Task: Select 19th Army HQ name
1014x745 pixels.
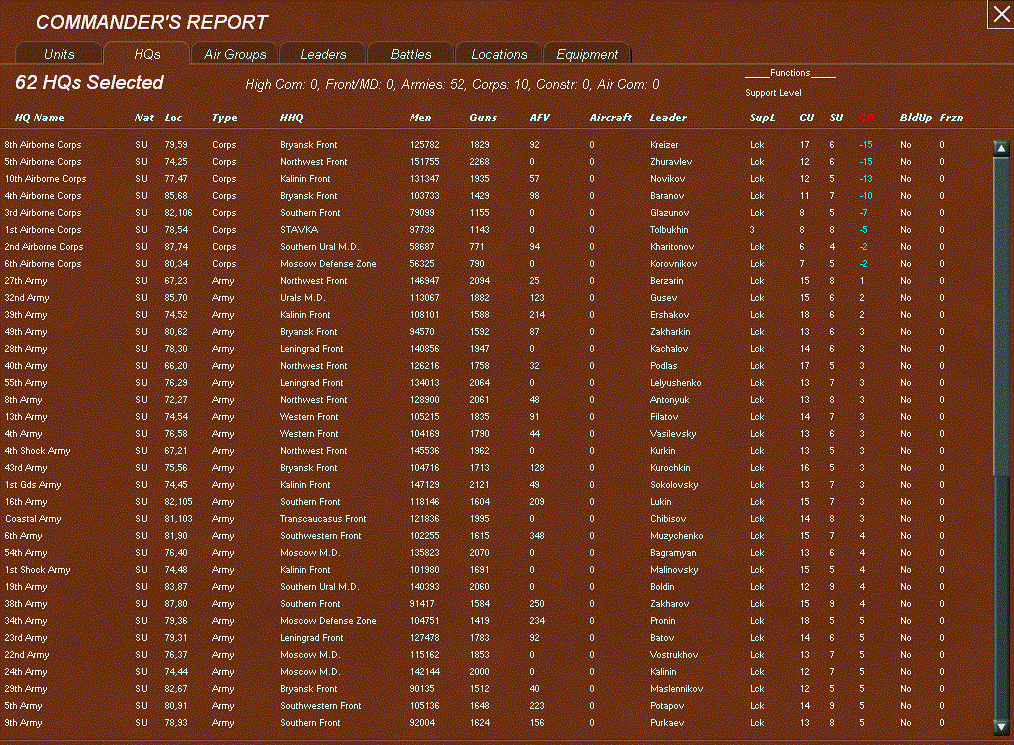Action: coord(26,587)
